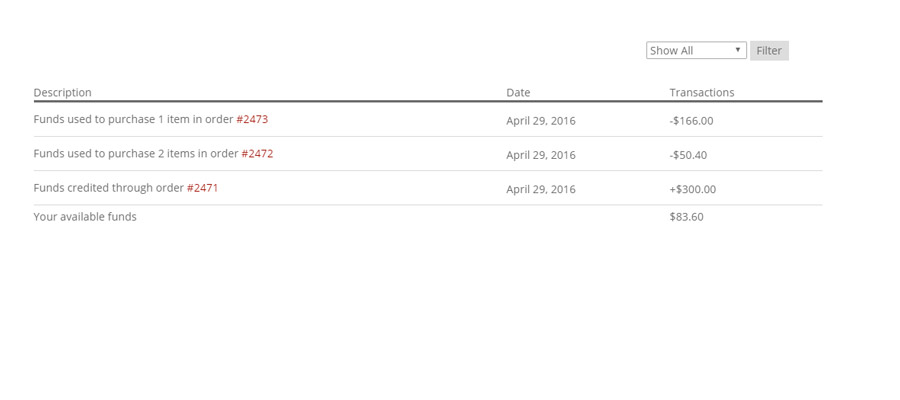The height and width of the screenshot is (400, 900).
Task: Click the date in the order #2472 row
Action: point(541,155)
